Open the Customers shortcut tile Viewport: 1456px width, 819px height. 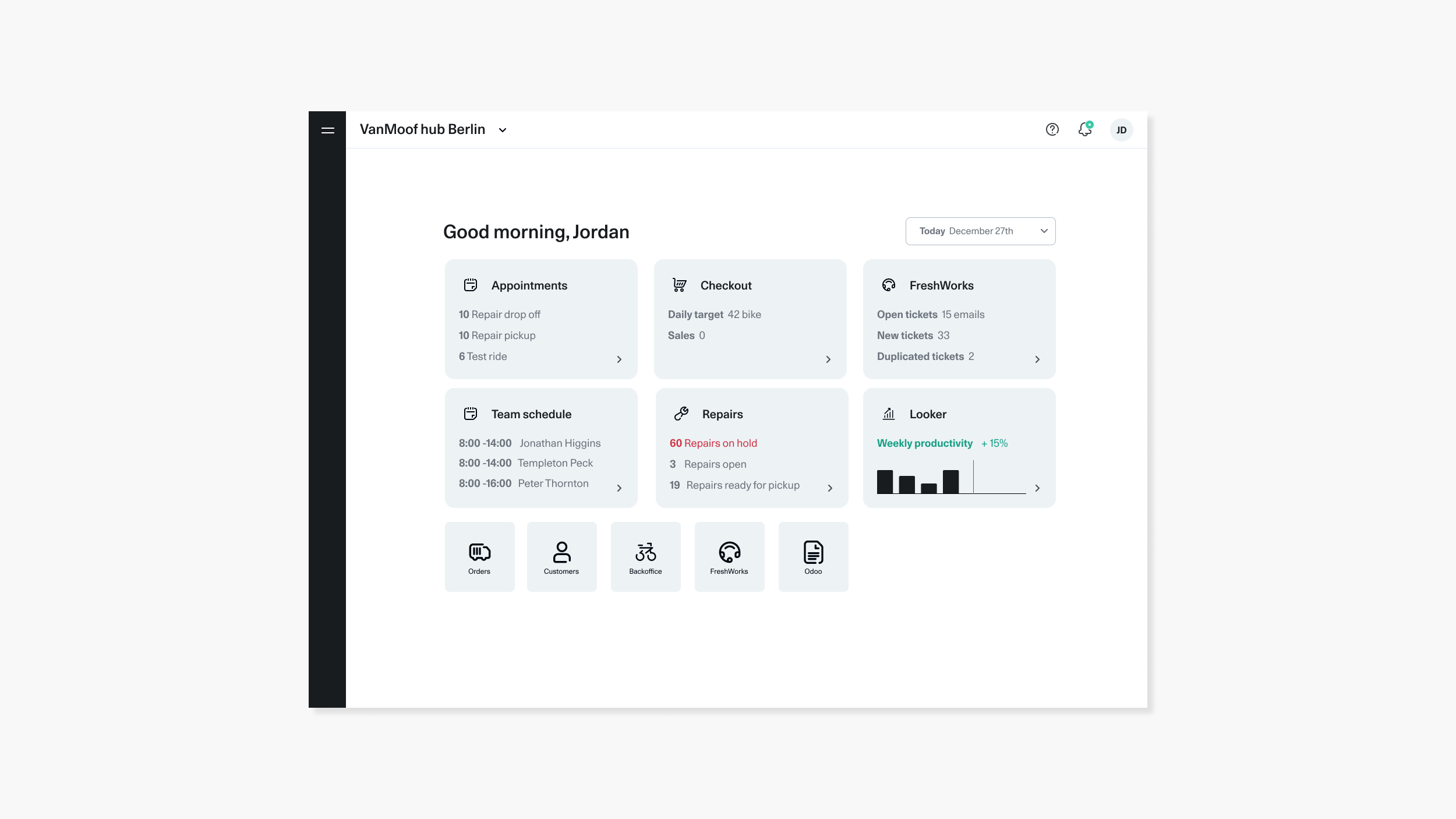click(x=562, y=557)
